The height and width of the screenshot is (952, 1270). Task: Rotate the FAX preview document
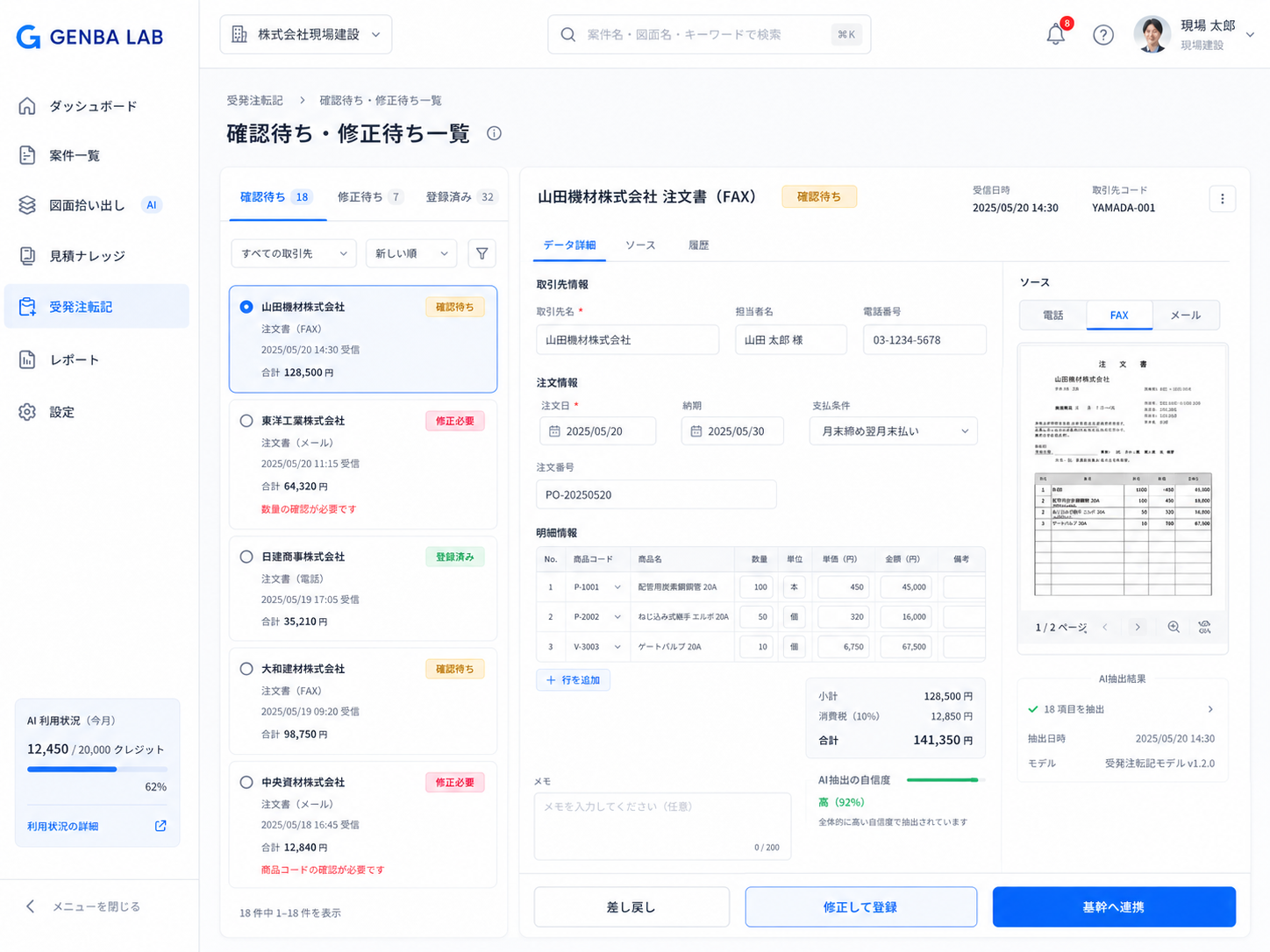[x=1205, y=627]
